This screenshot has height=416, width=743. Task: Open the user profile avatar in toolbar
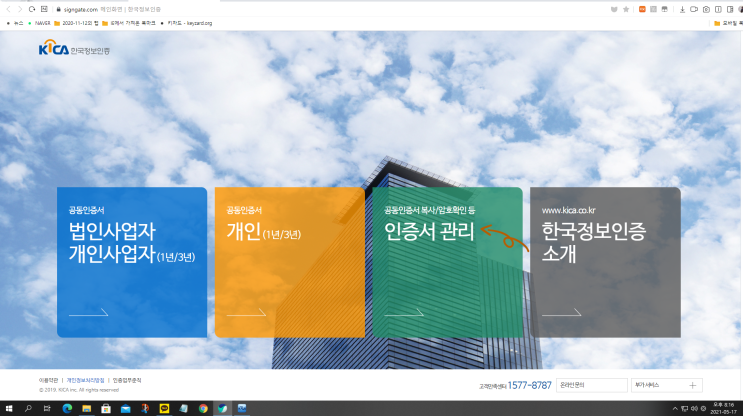tap(740, 9)
